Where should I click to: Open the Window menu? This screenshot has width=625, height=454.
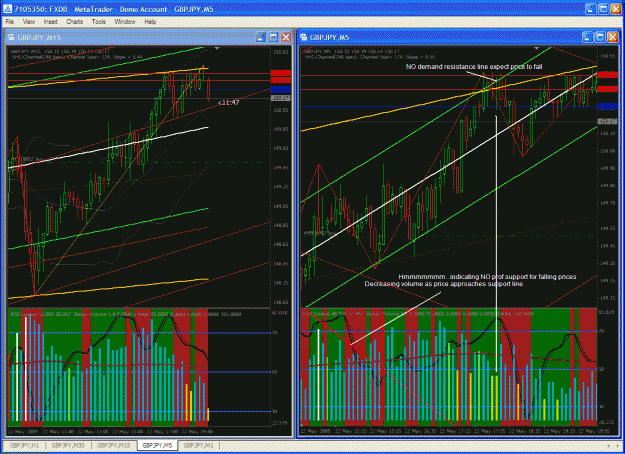pos(125,22)
